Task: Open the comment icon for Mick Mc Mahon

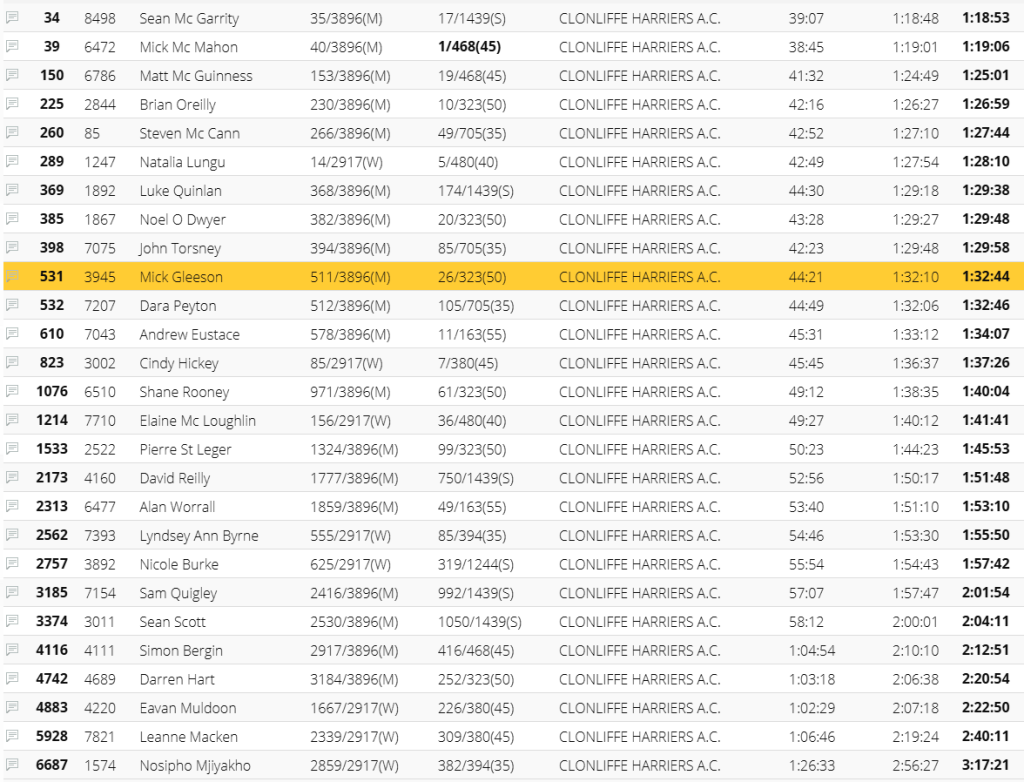Action: click(12, 47)
